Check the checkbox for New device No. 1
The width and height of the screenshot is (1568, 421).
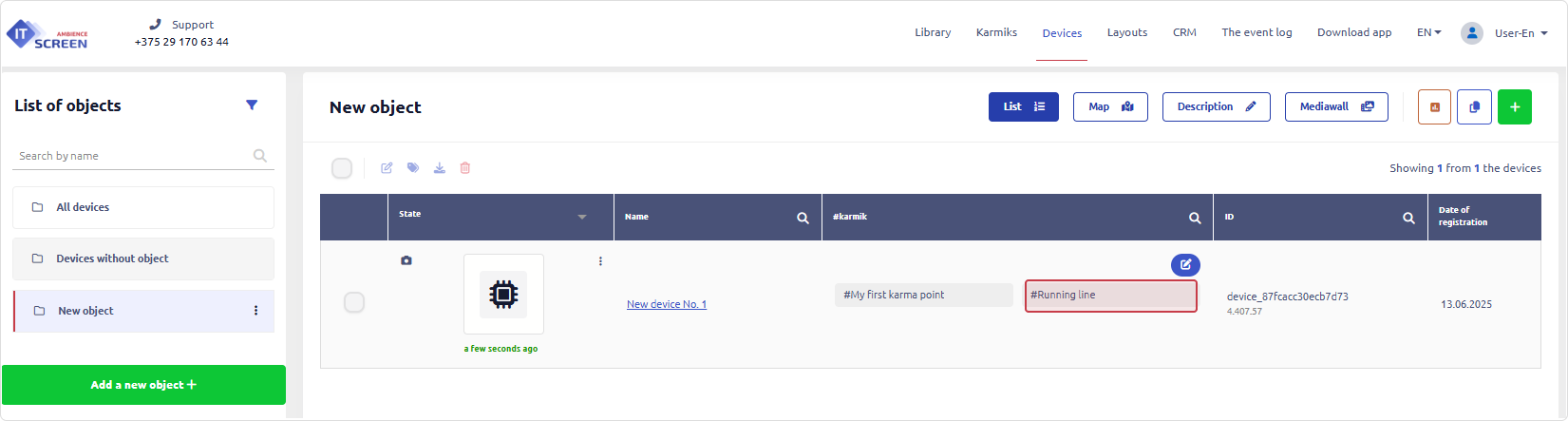coord(354,302)
